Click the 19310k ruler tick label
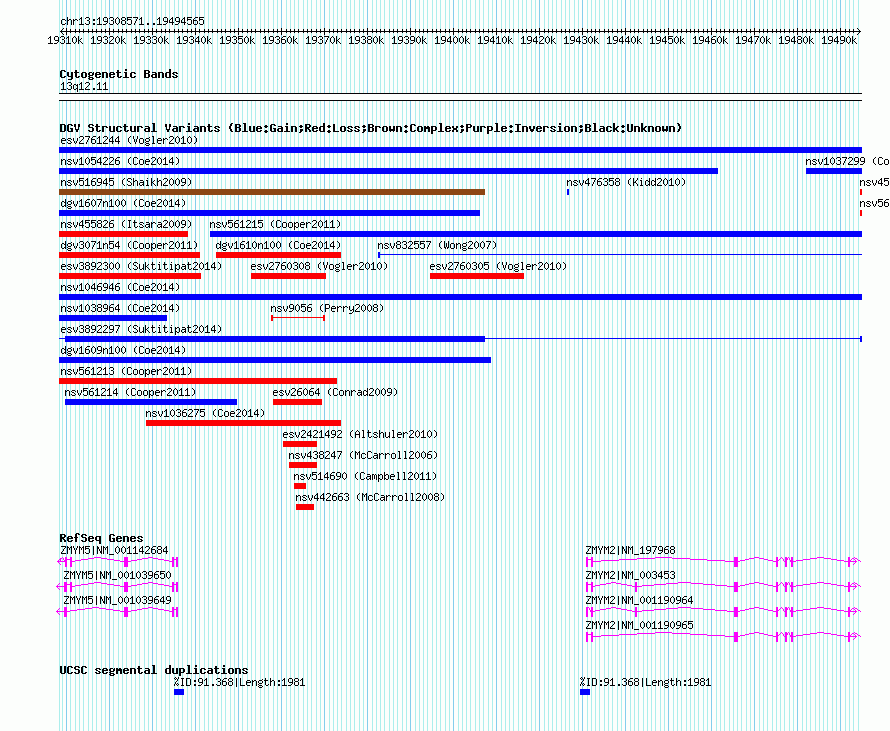Image resolution: width=890 pixels, height=731 pixels. click(65, 40)
